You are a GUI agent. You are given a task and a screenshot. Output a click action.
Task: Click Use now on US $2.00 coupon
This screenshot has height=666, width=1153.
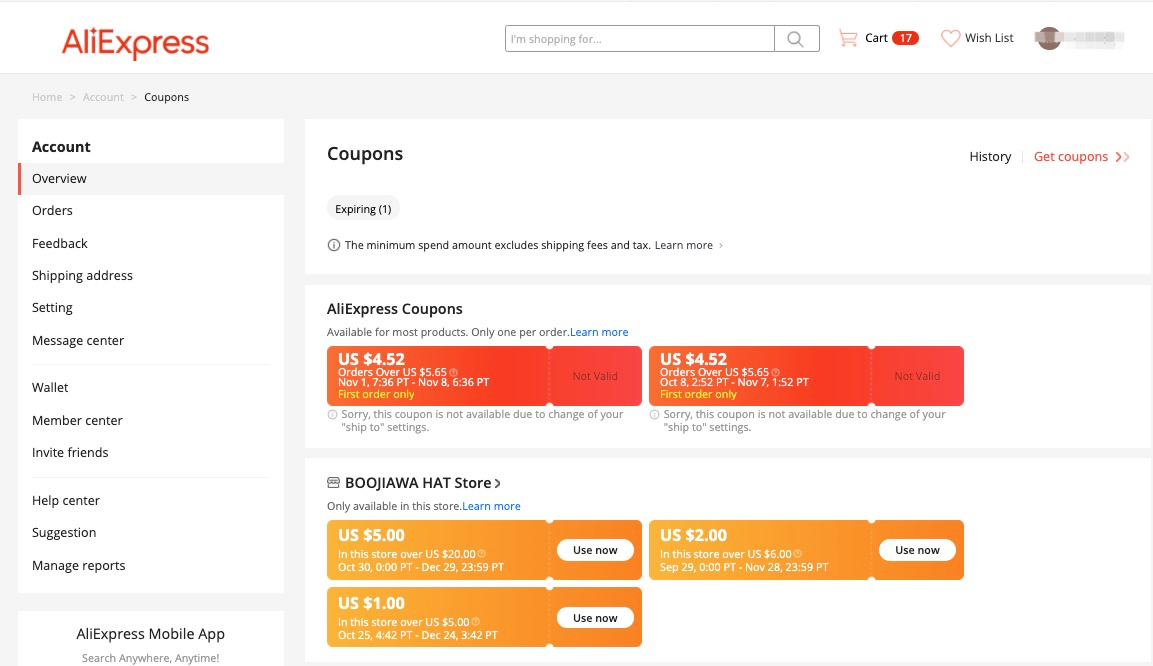pos(917,550)
